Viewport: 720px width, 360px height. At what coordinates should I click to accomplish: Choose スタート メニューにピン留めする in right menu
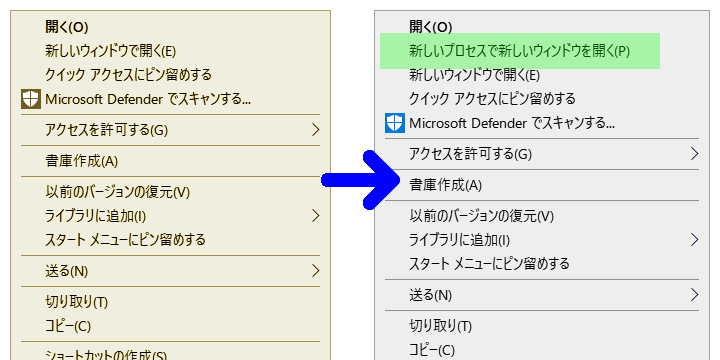489,263
